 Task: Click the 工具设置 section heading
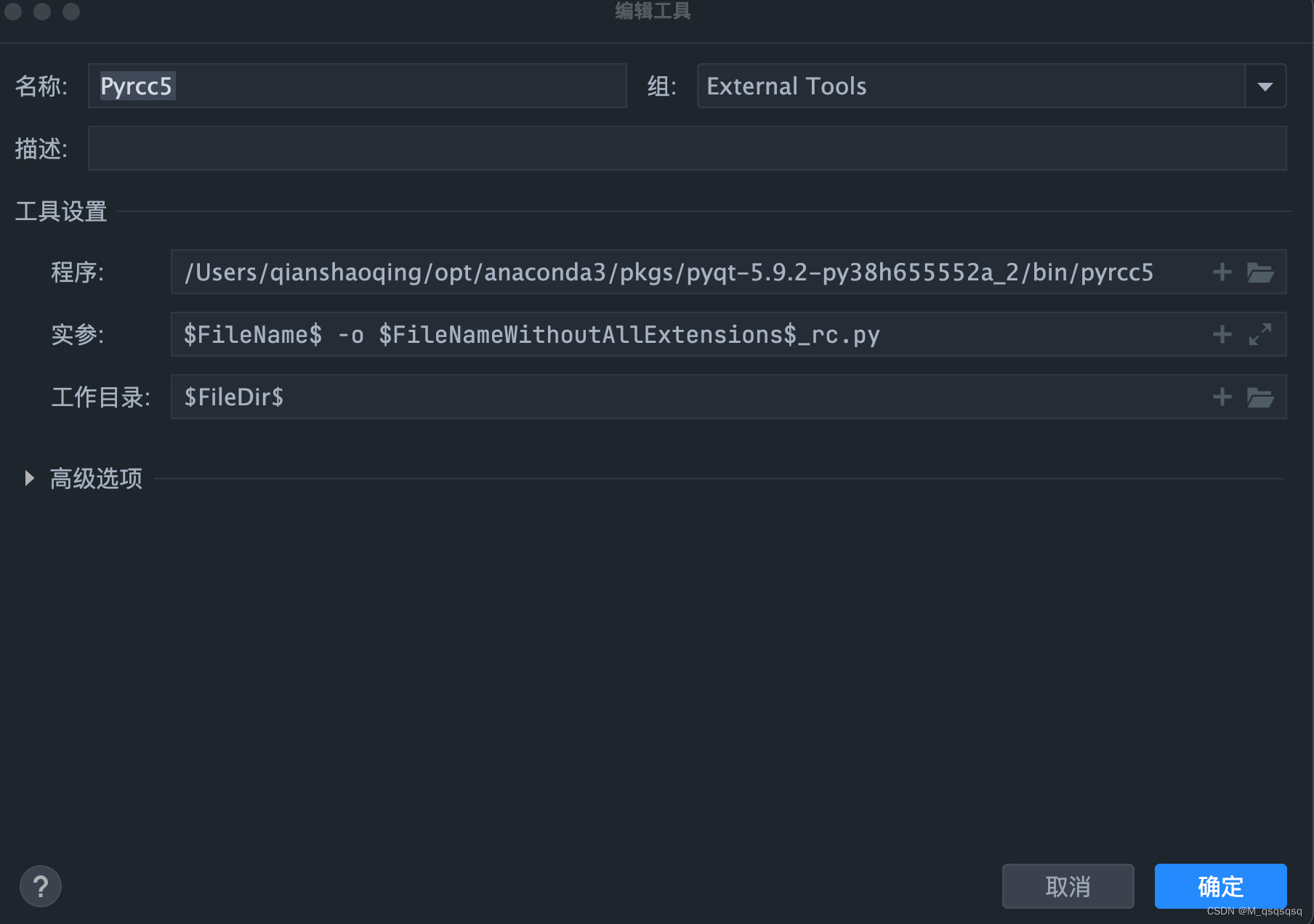point(61,211)
